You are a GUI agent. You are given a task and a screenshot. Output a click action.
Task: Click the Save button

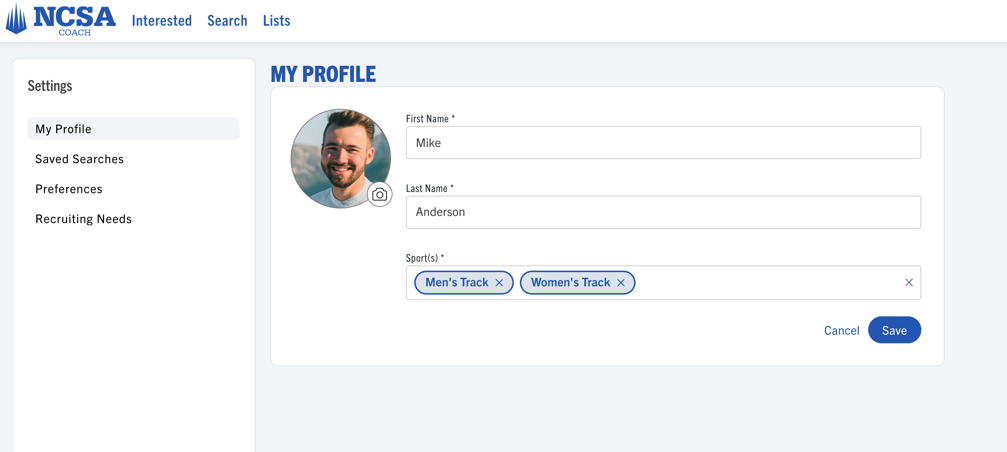pyautogui.click(x=895, y=330)
